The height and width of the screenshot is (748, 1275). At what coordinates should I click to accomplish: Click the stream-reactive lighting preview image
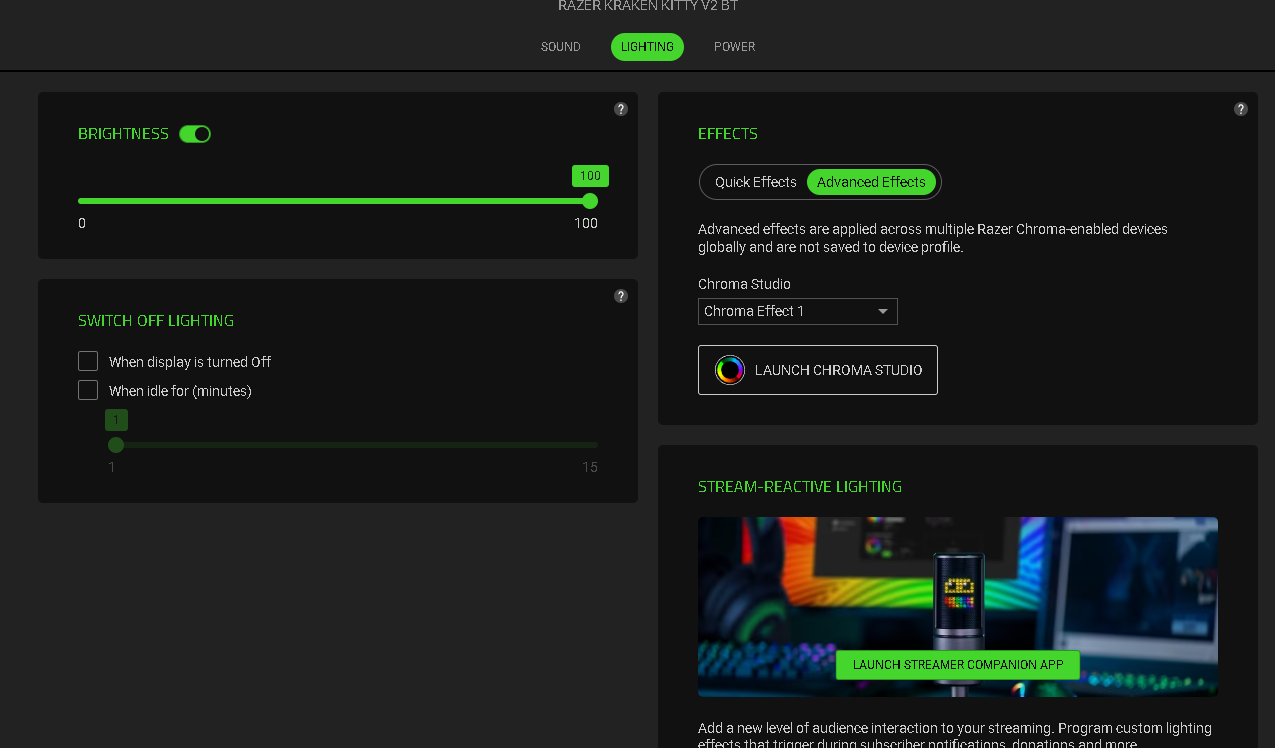click(957, 580)
